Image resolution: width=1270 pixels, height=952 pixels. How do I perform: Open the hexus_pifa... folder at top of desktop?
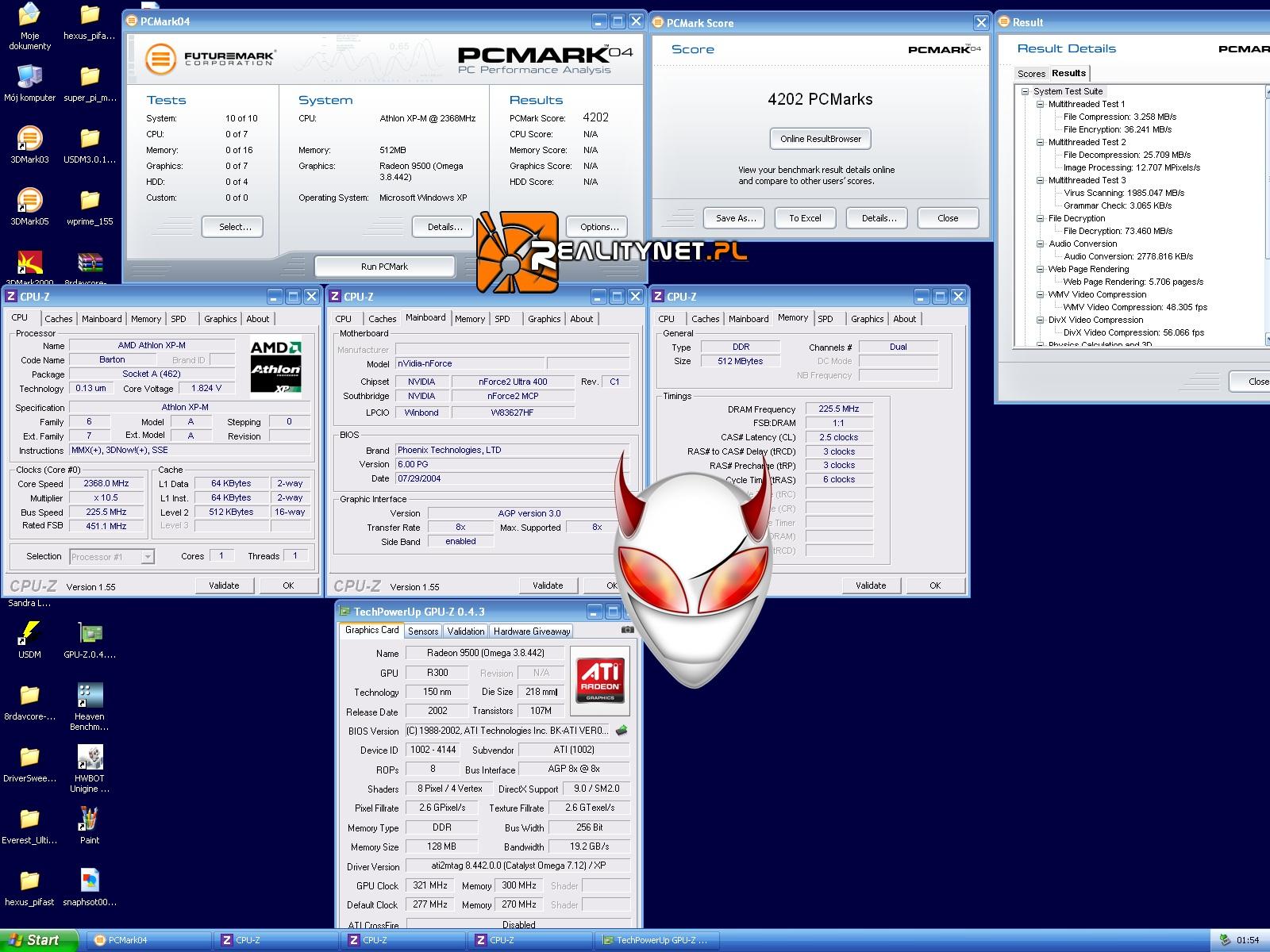tap(90, 21)
